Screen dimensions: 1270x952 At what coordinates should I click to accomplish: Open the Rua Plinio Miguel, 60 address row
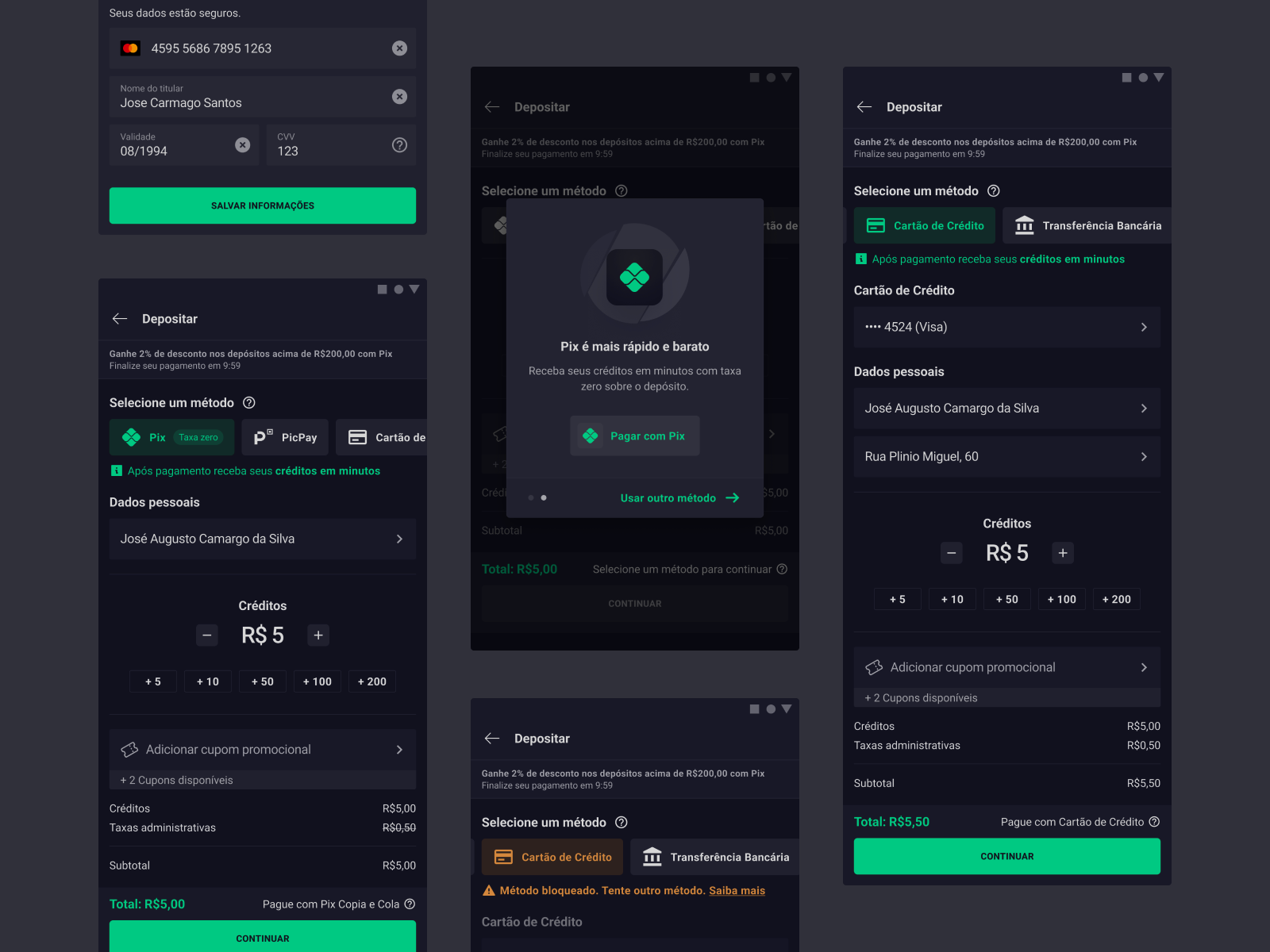[x=1007, y=457]
